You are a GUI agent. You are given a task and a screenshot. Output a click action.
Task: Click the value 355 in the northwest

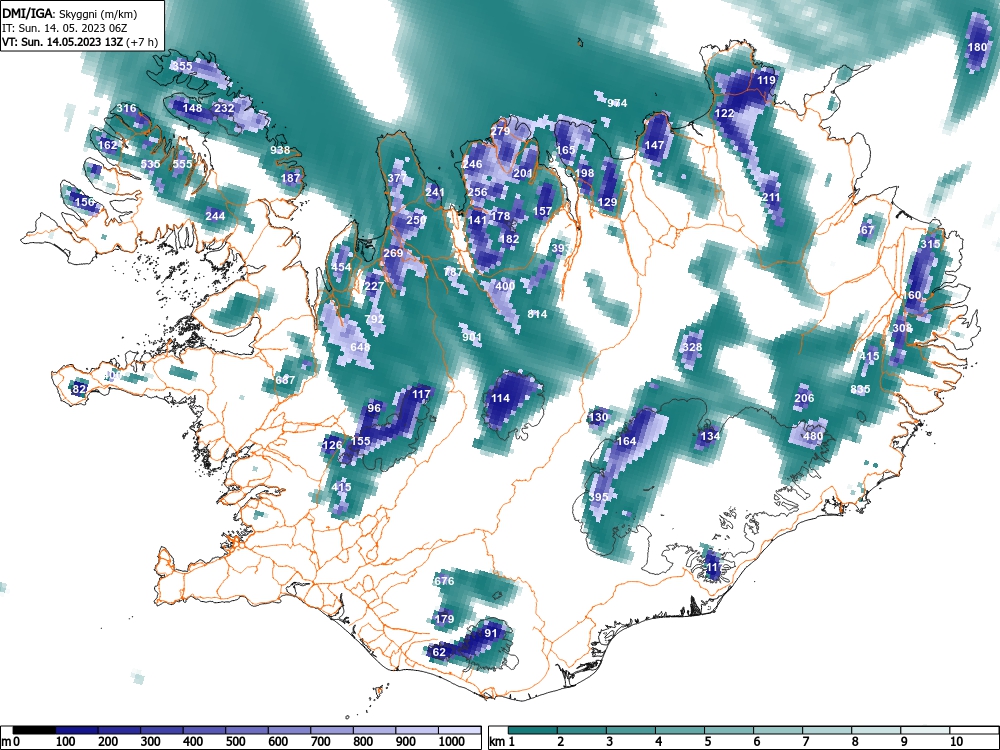tap(182, 66)
